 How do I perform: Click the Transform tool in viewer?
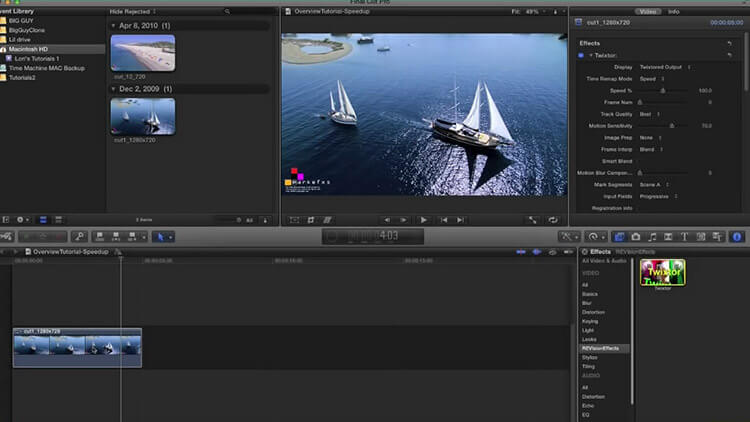(x=294, y=220)
